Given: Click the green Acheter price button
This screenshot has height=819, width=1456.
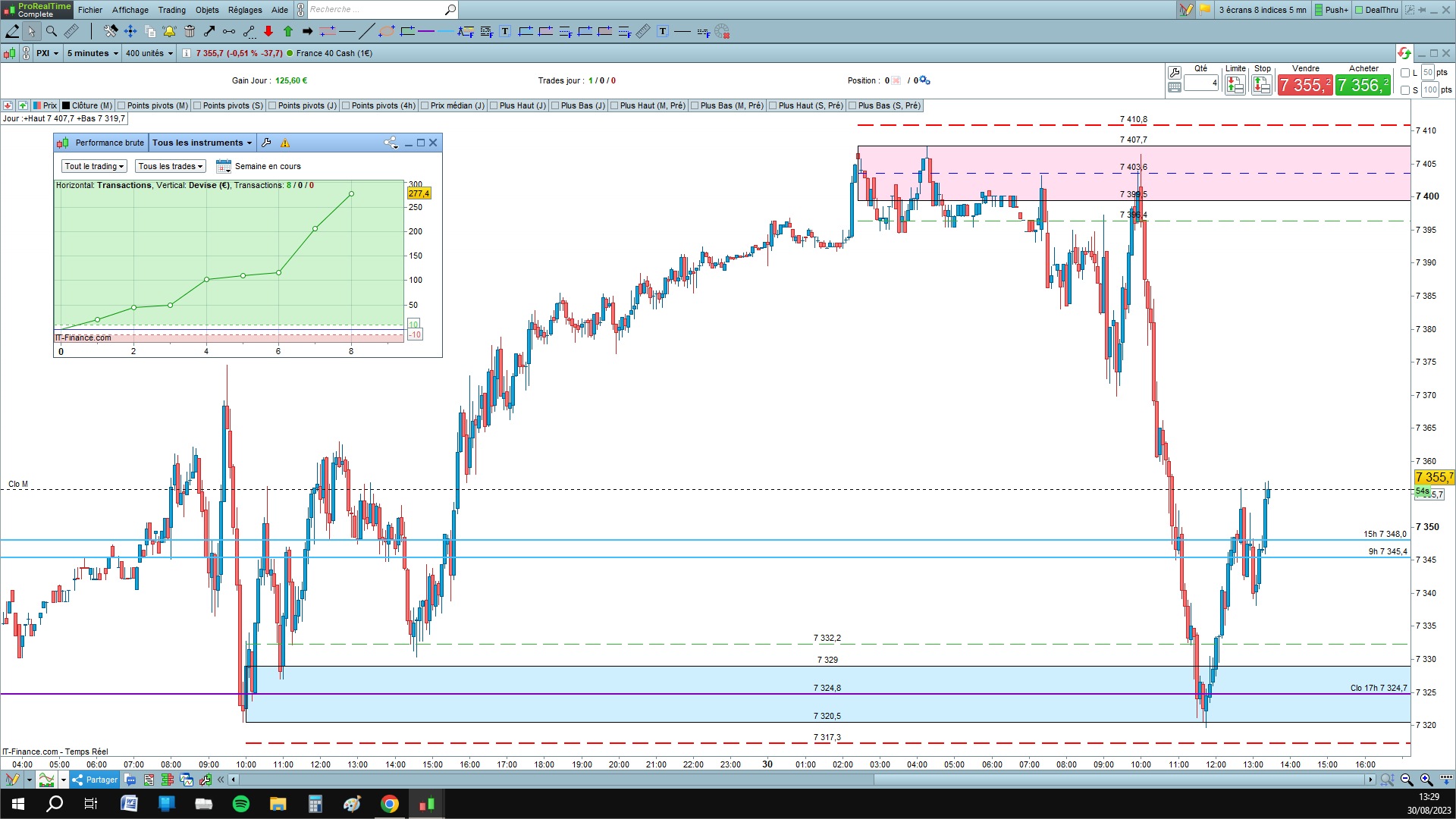Looking at the screenshot, I should pos(1363,85).
